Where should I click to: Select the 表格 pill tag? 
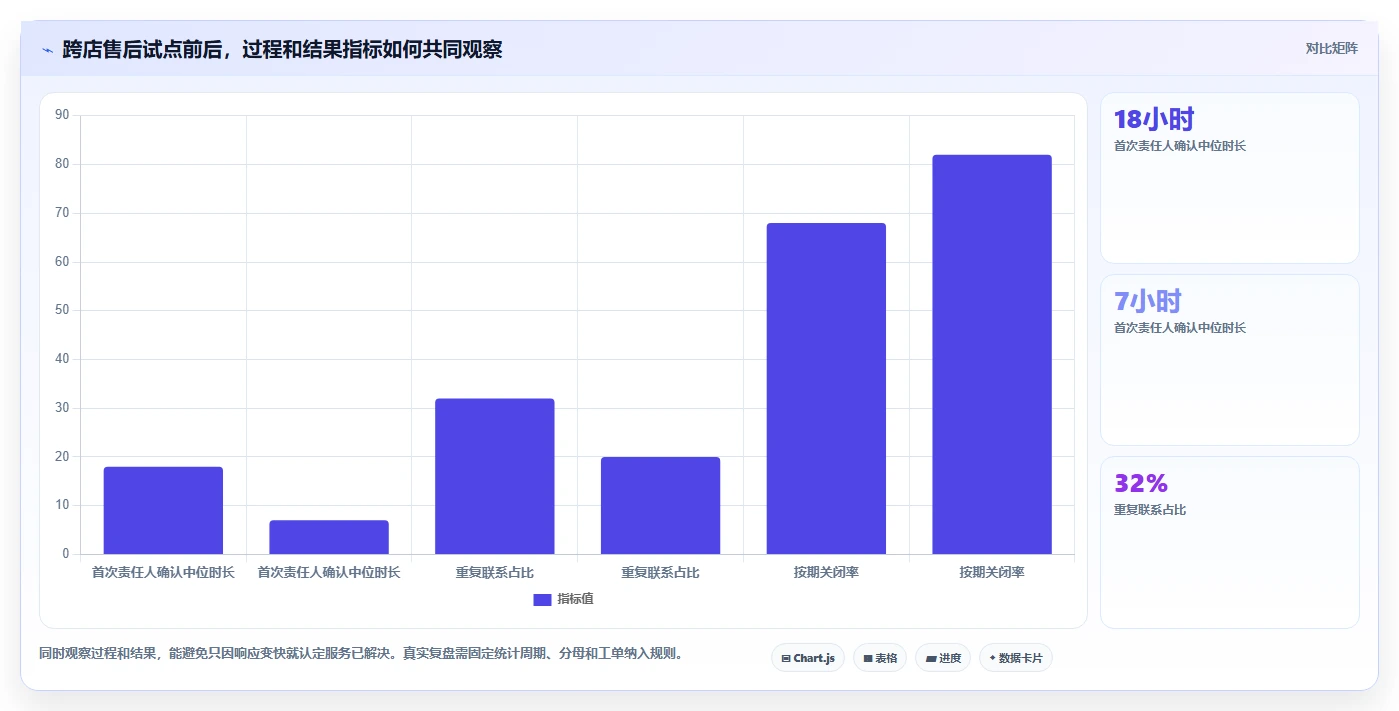pyautogui.click(x=880, y=658)
